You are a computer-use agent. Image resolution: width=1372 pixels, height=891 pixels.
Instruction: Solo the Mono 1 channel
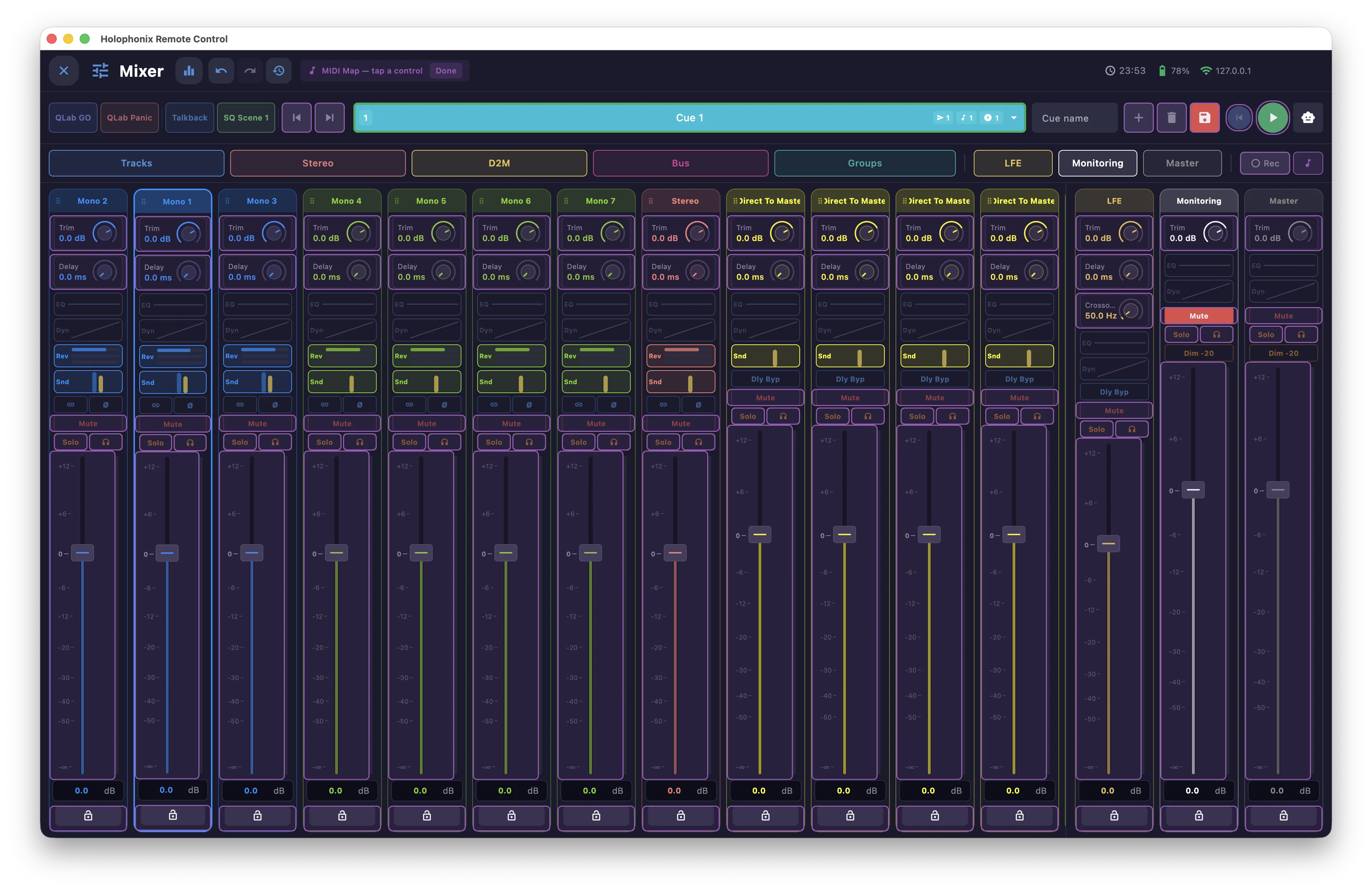coord(156,443)
